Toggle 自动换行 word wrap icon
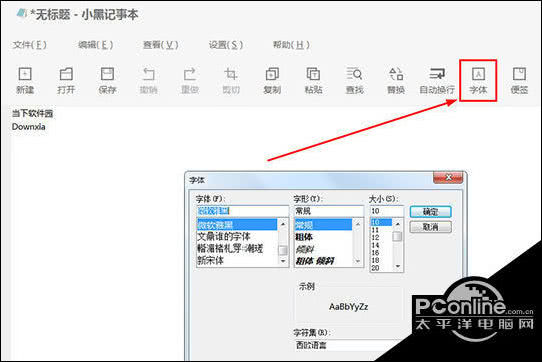Image resolution: width=542 pixels, height=362 pixels. (x=437, y=80)
